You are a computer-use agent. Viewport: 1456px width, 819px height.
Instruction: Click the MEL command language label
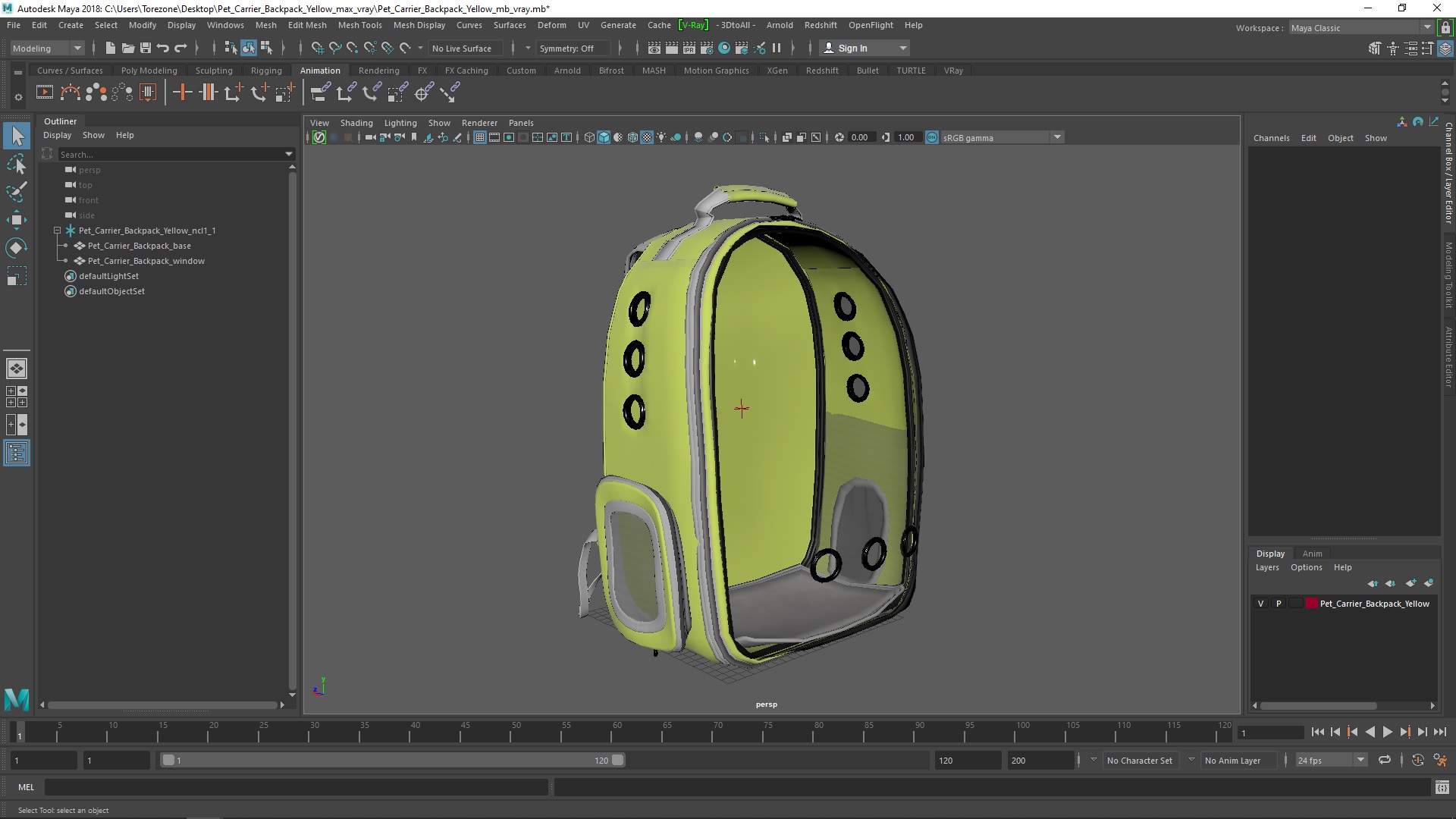tap(26, 787)
